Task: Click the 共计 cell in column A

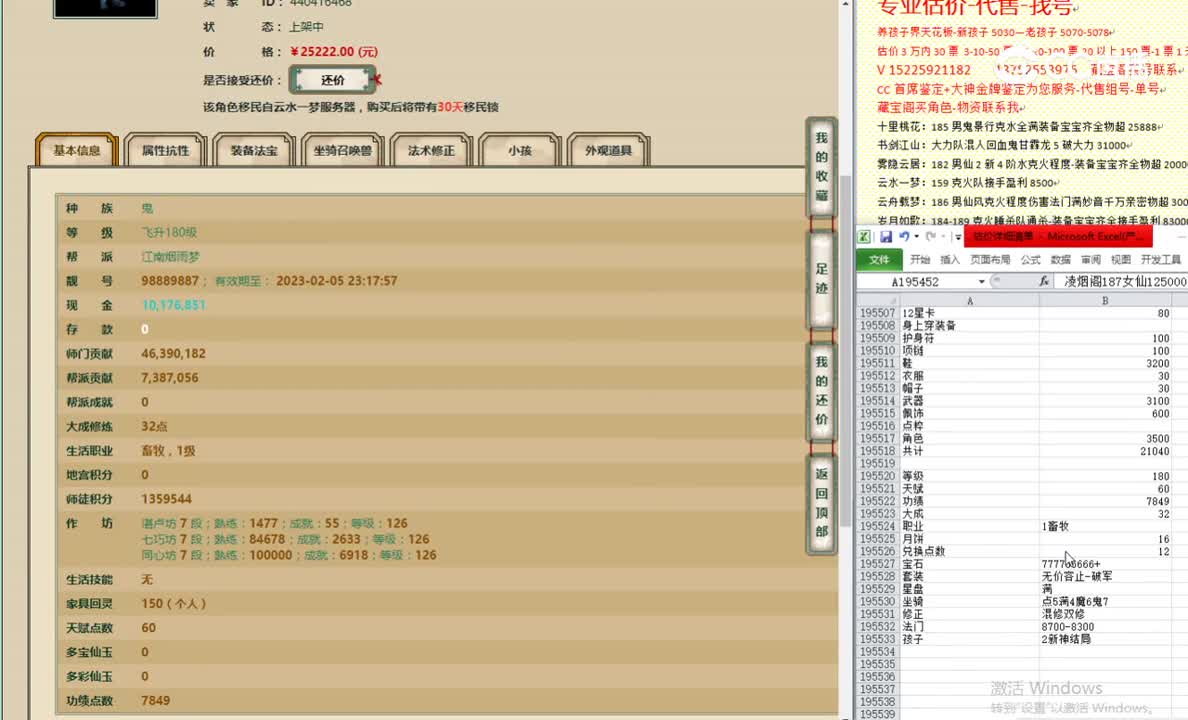Action: [x=969, y=451]
